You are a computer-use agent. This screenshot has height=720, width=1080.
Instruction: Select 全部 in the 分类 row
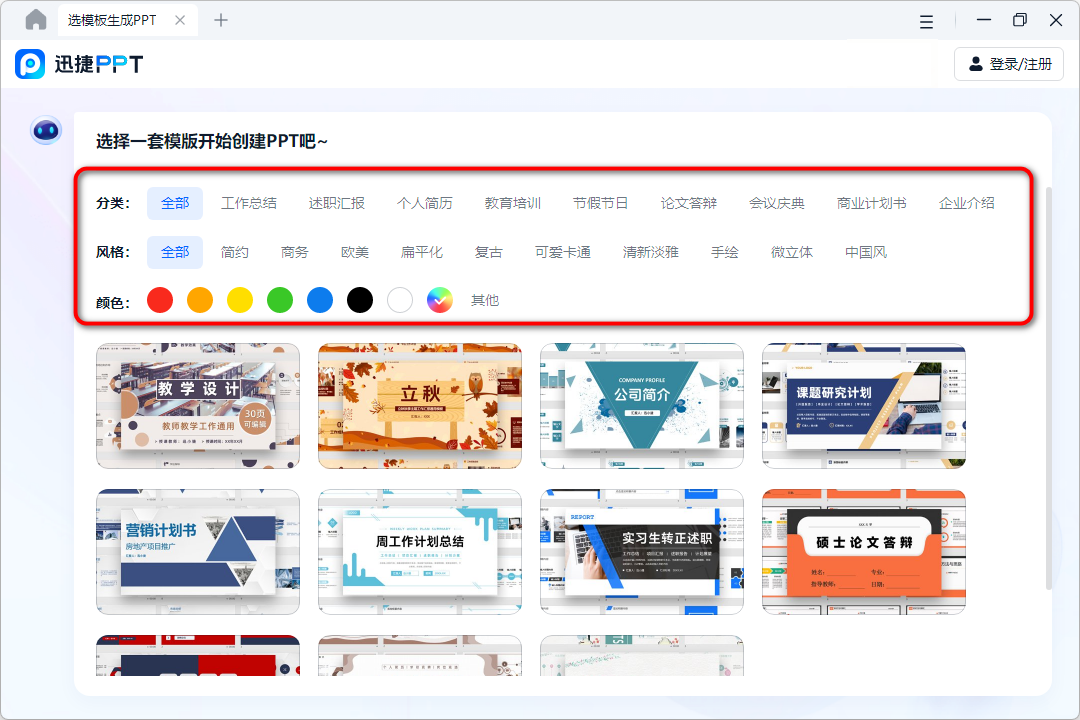tap(175, 203)
